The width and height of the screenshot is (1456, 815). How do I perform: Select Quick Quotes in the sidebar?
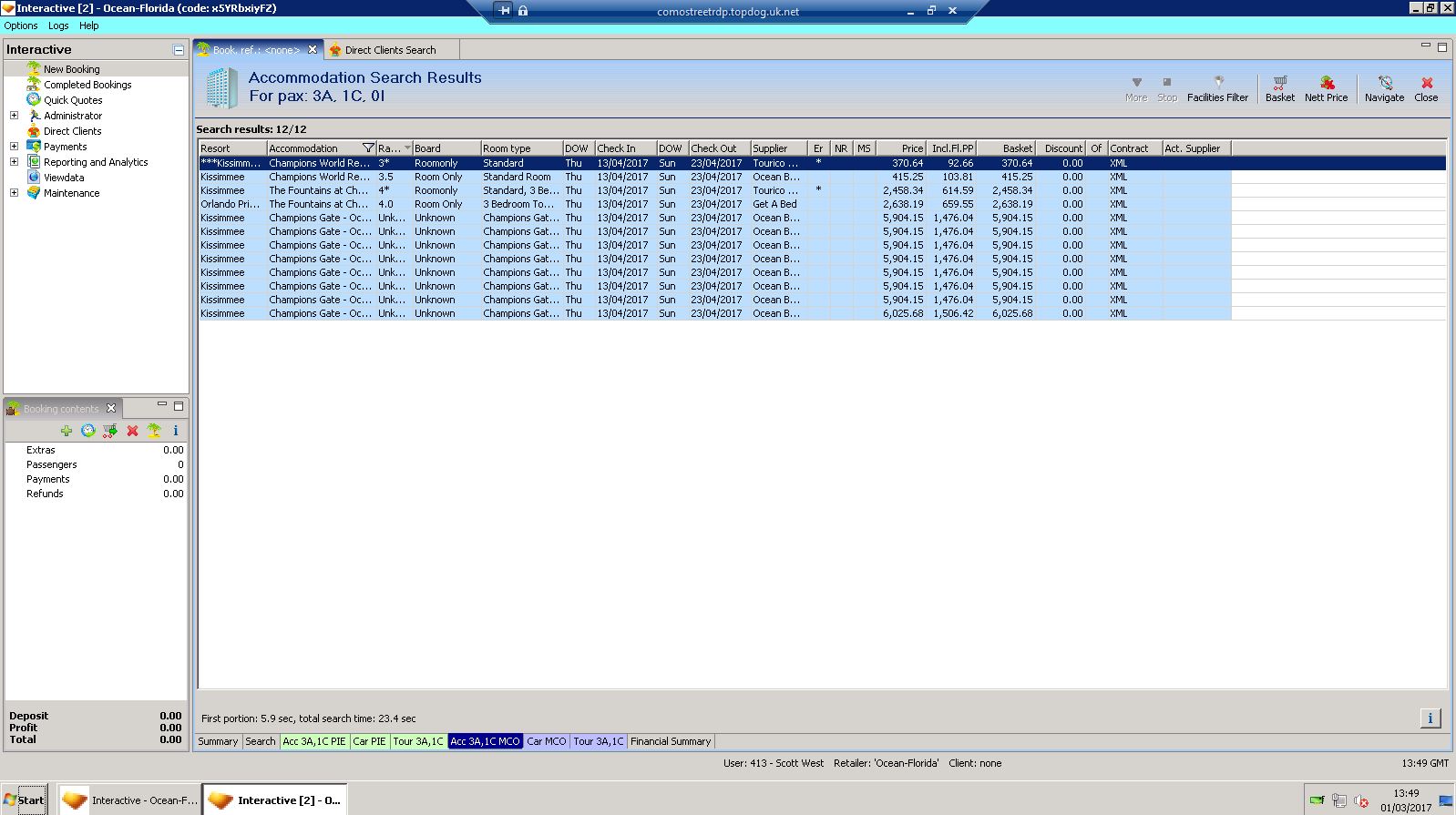click(x=73, y=100)
